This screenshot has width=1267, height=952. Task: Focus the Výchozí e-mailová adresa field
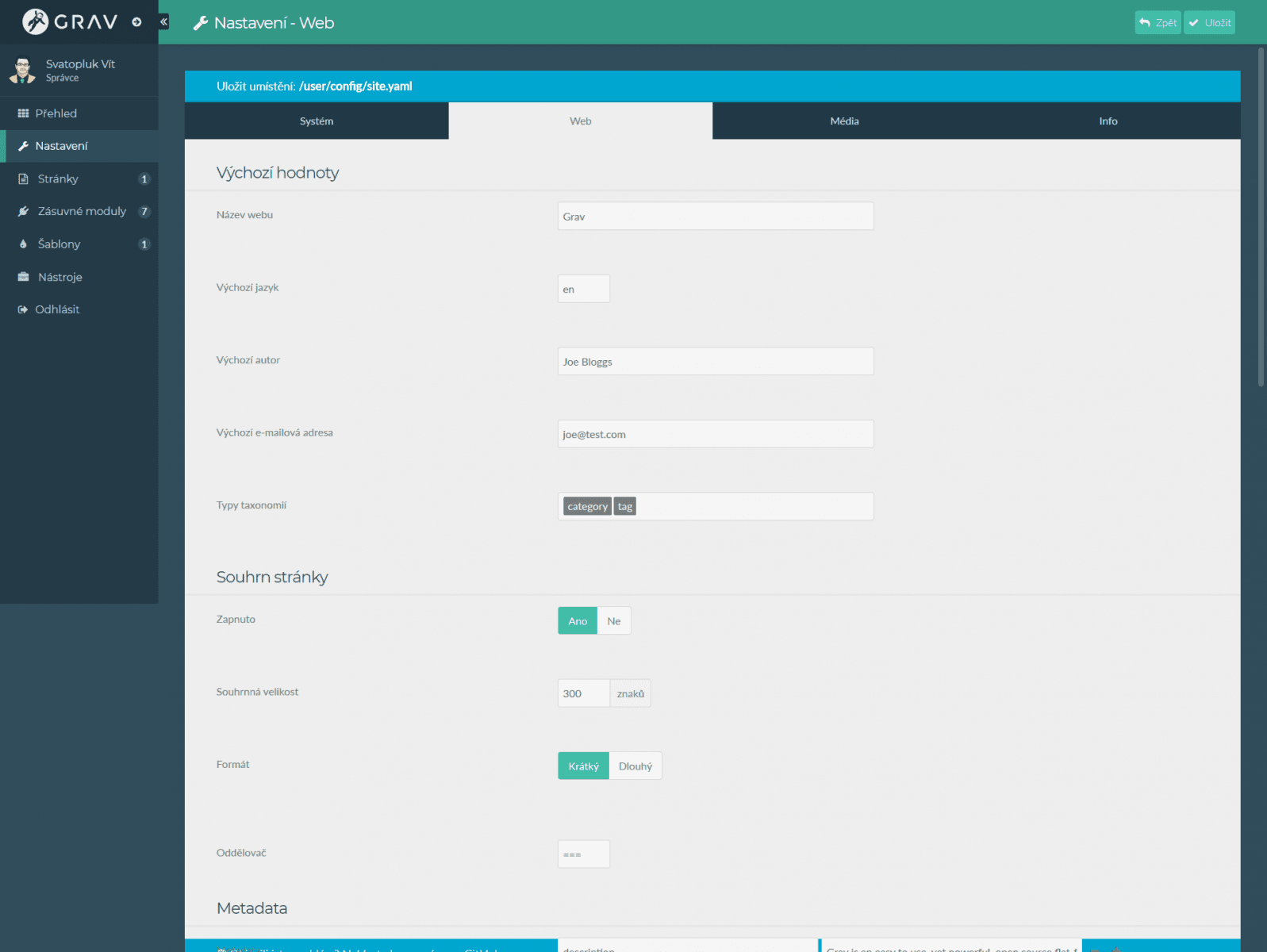pos(716,435)
